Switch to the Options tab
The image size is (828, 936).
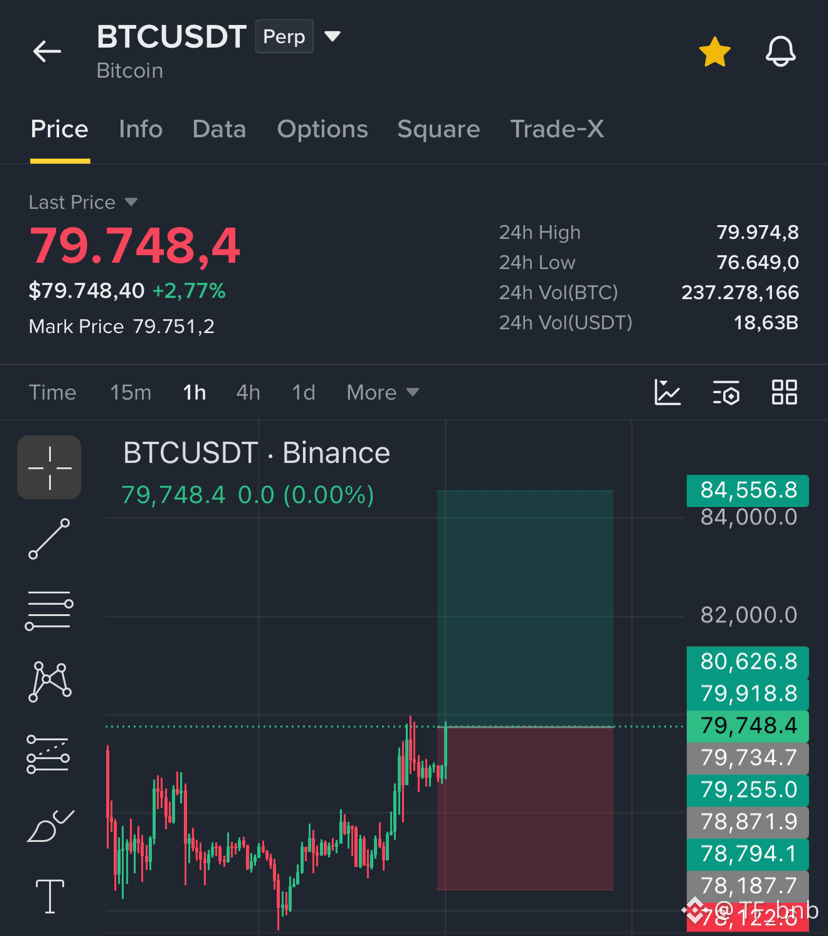[x=322, y=130]
